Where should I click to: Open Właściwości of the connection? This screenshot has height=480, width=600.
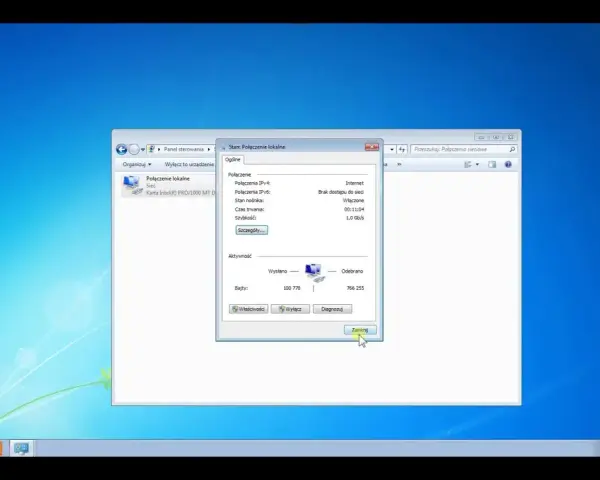pos(248,309)
